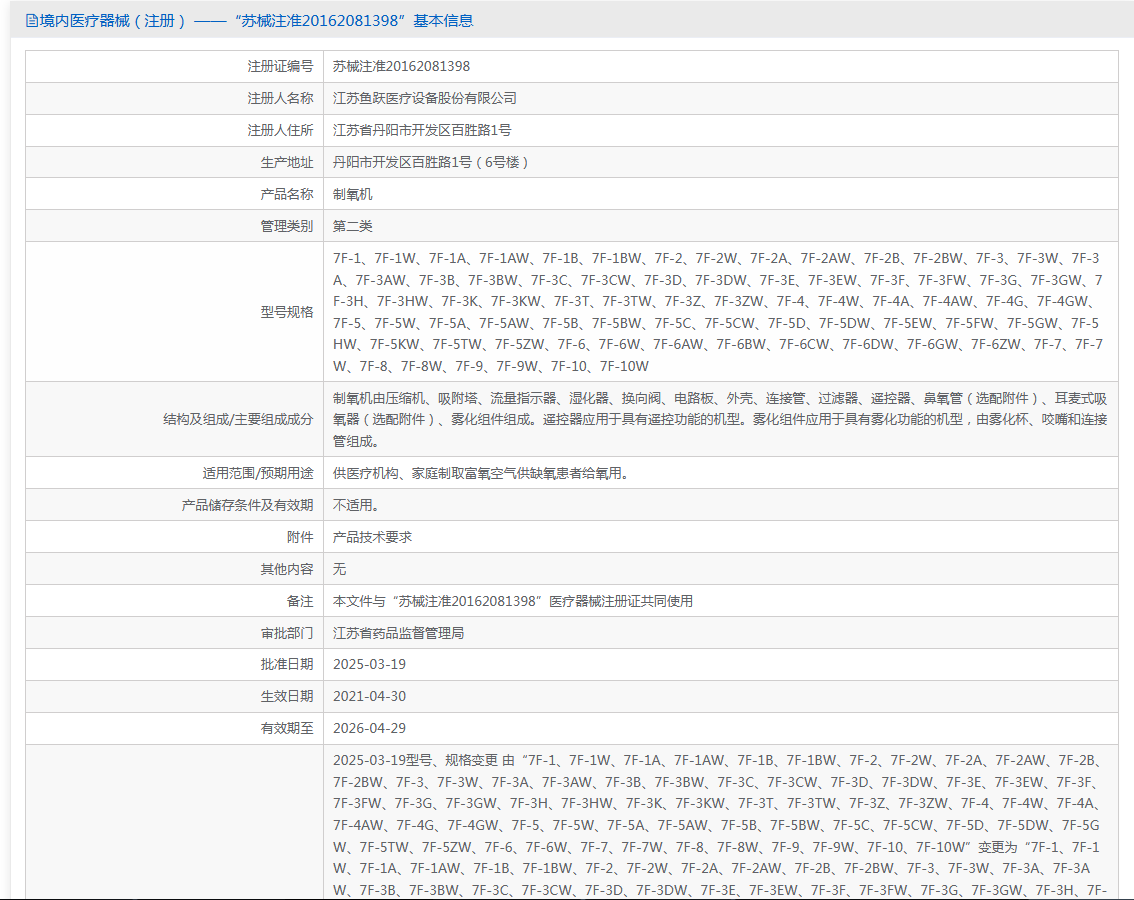This screenshot has width=1134, height=900.
Task: Click the 管理类别 label
Action: click(x=286, y=226)
